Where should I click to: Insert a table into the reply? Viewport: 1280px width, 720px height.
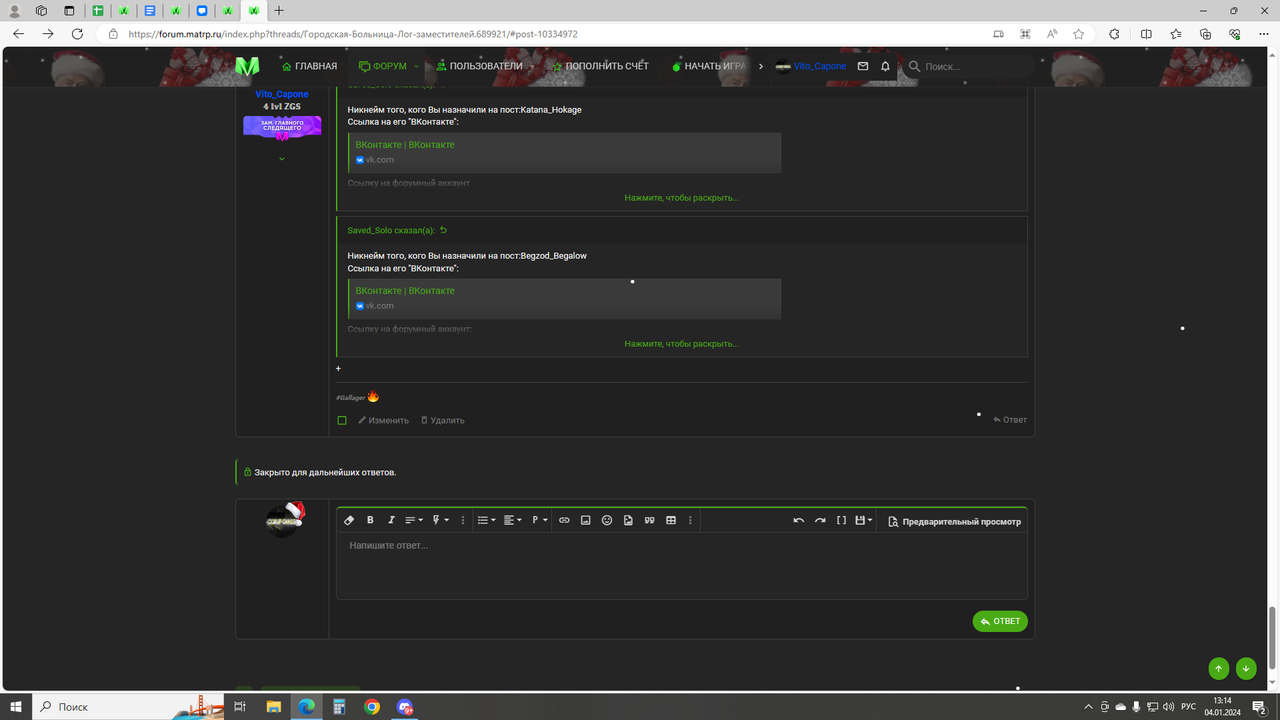point(670,520)
